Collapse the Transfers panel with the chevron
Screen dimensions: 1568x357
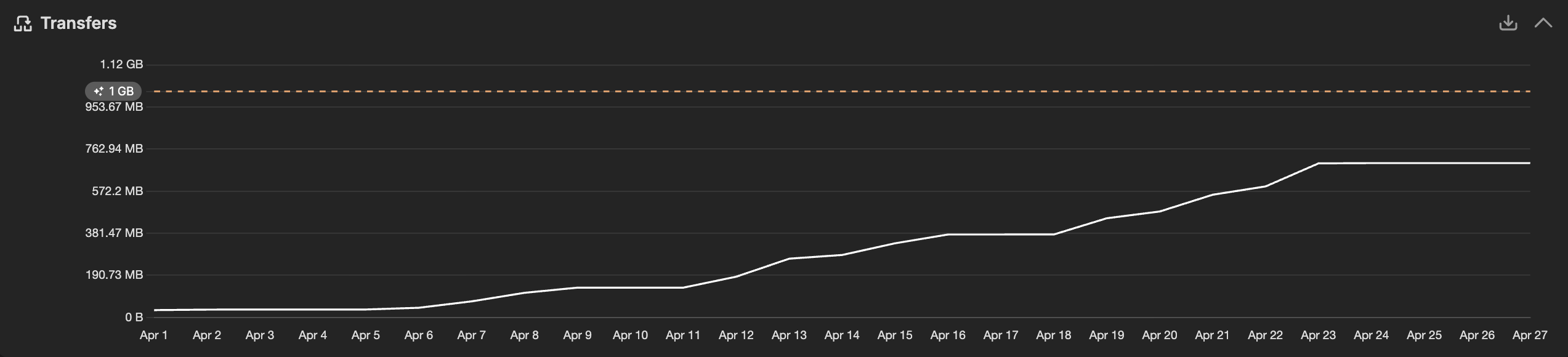click(1543, 23)
